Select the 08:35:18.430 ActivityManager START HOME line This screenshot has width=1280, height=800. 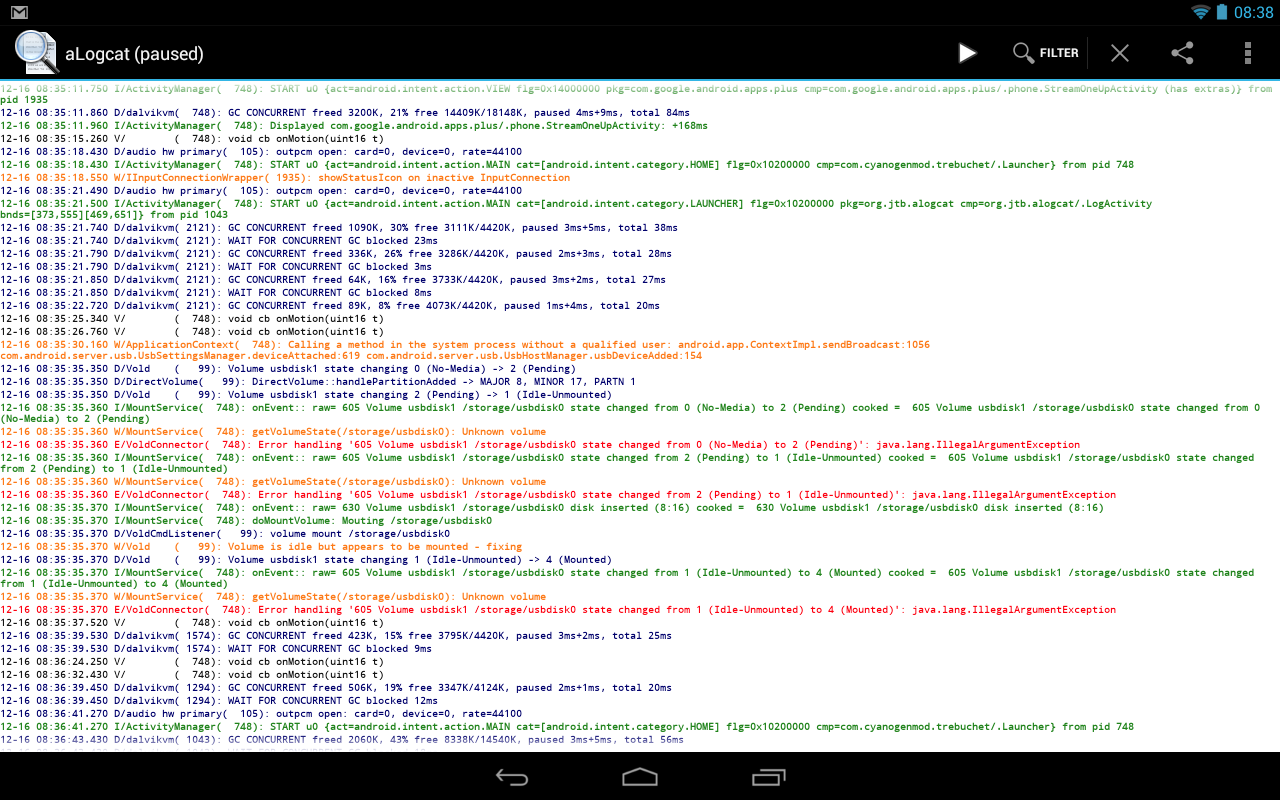[567, 165]
